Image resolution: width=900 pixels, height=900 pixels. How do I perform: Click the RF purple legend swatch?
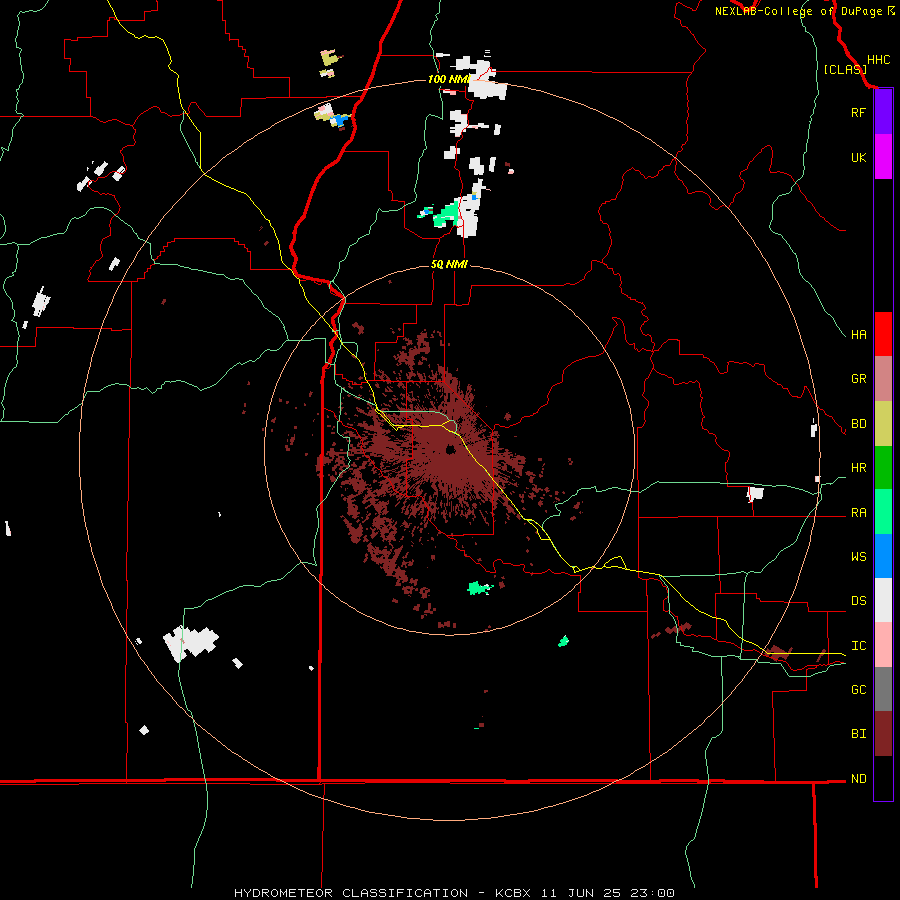[883, 112]
